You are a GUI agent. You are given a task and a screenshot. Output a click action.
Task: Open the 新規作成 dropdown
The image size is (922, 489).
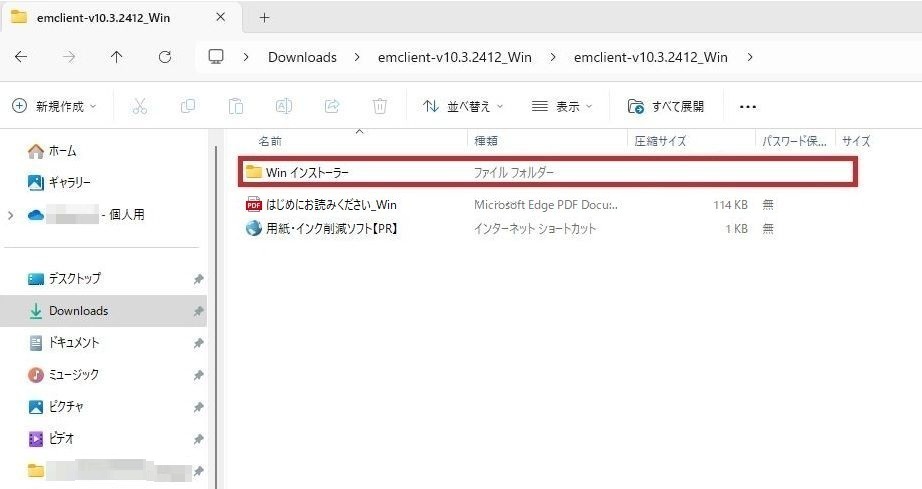(x=54, y=106)
